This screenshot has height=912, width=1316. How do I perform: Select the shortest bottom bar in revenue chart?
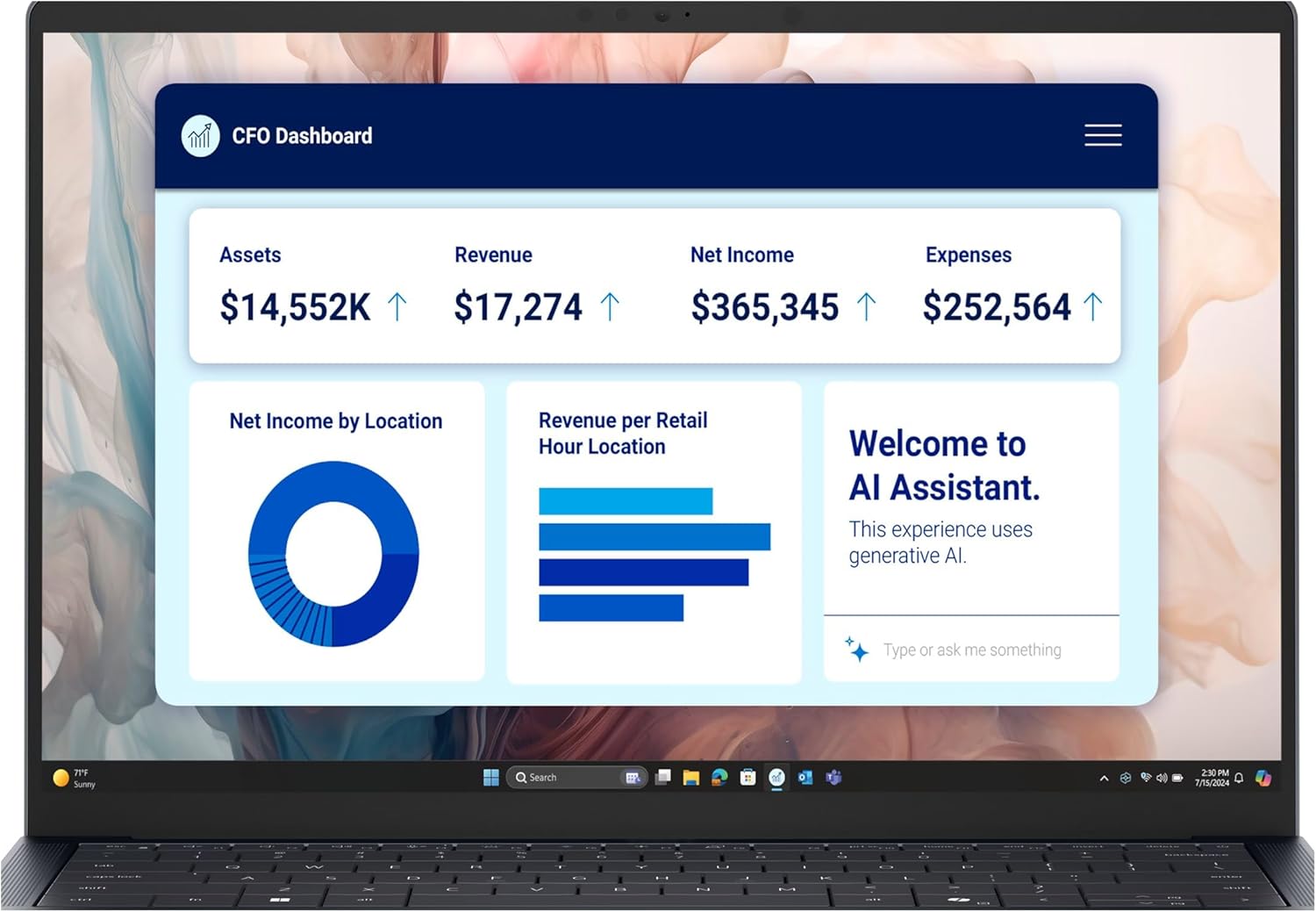coord(611,607)
